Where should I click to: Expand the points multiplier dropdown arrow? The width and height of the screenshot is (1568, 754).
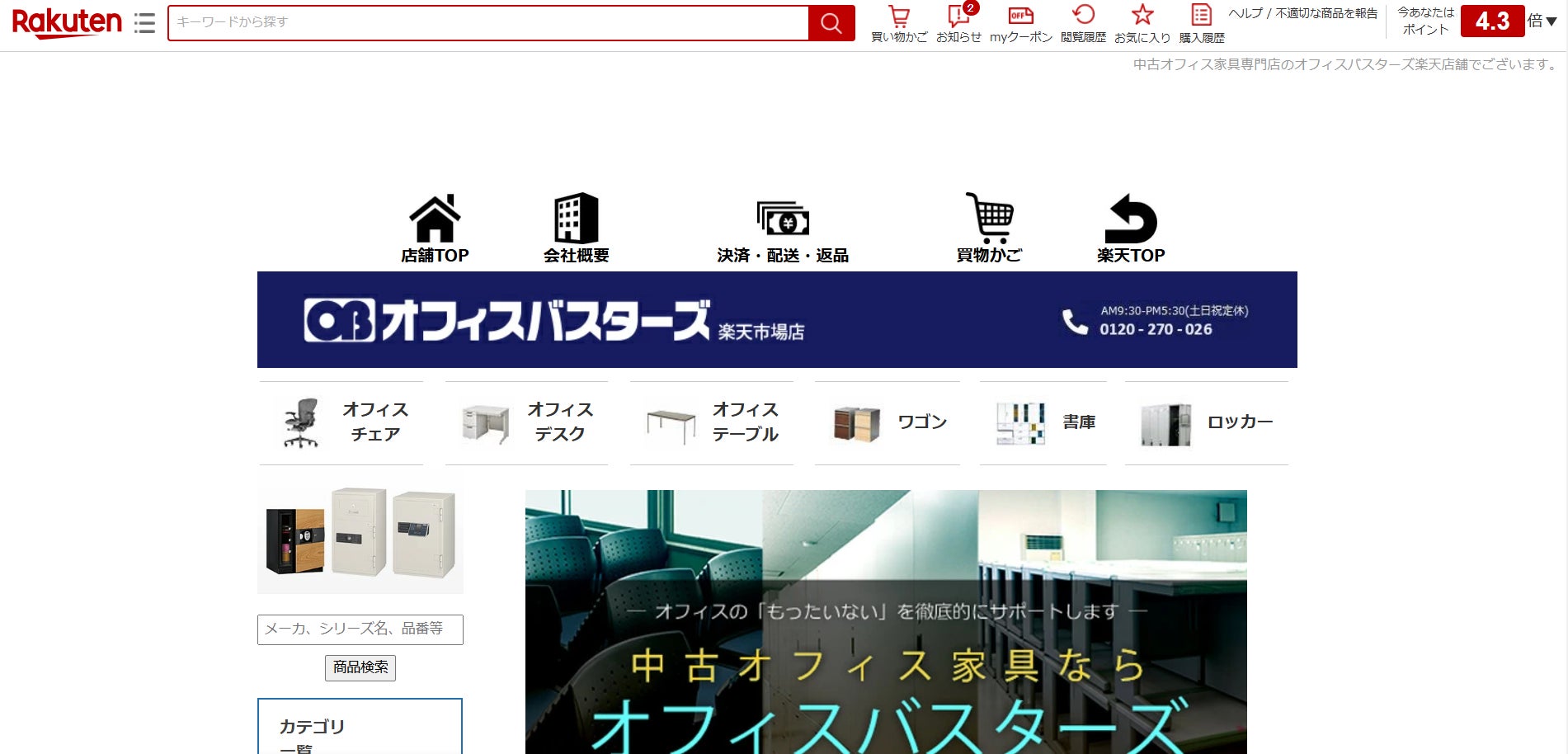click(1552, 21)
